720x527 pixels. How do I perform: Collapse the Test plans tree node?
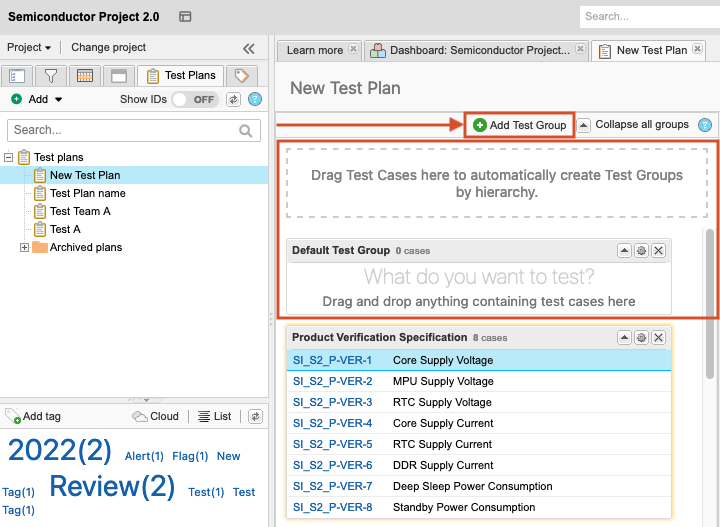coord(9,158)
